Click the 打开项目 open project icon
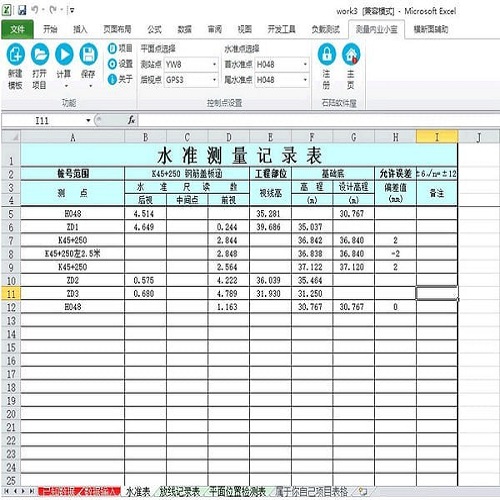Viewport: 500px width, 500px height. tap(40, 54)
